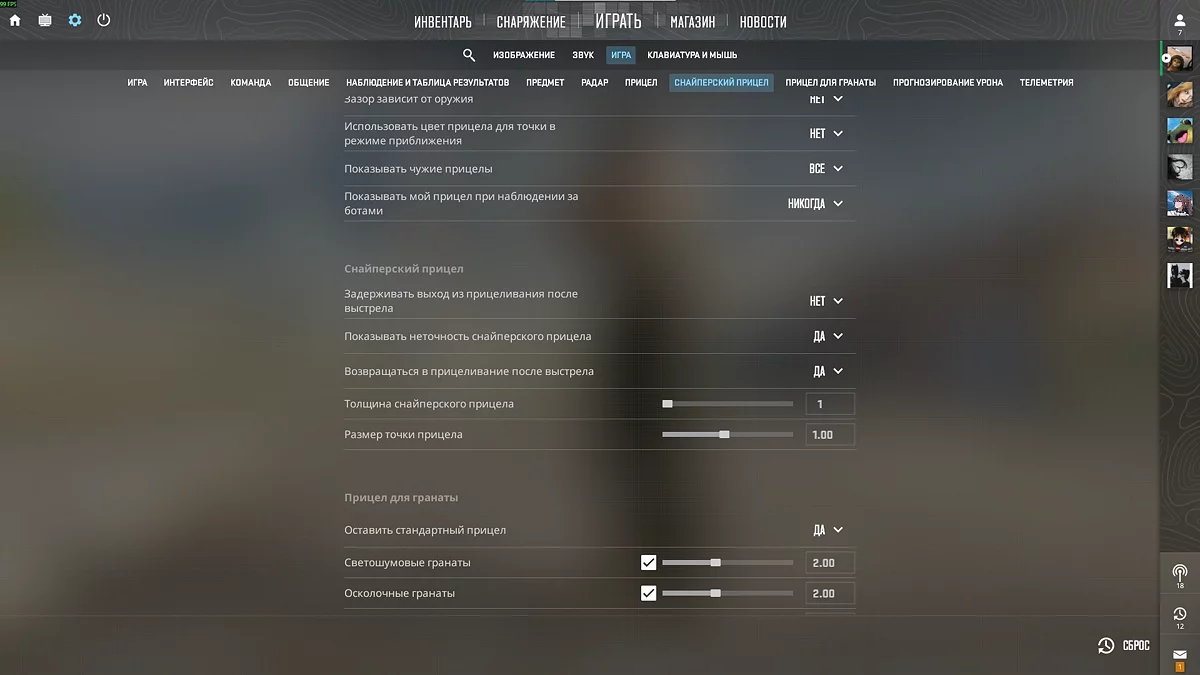Open the НОВОСТИ main menu
1200x675 pixels.
763,21
